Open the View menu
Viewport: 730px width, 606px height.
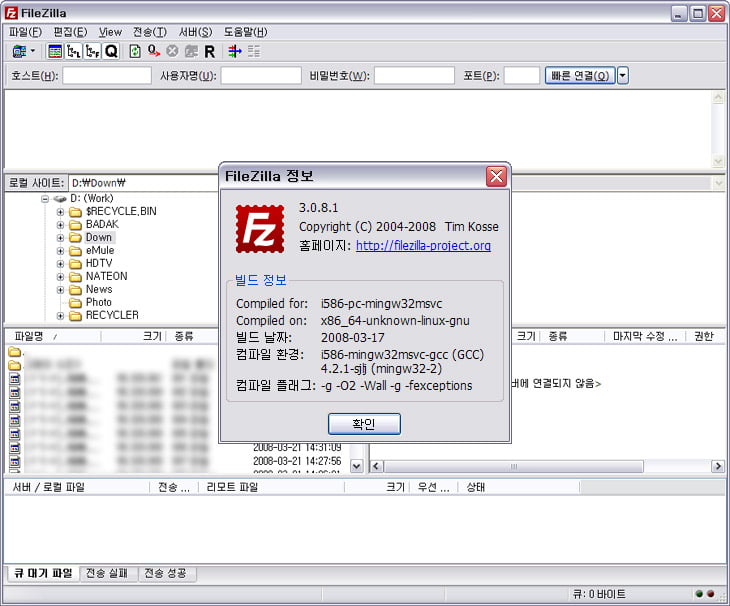(110, 32)
